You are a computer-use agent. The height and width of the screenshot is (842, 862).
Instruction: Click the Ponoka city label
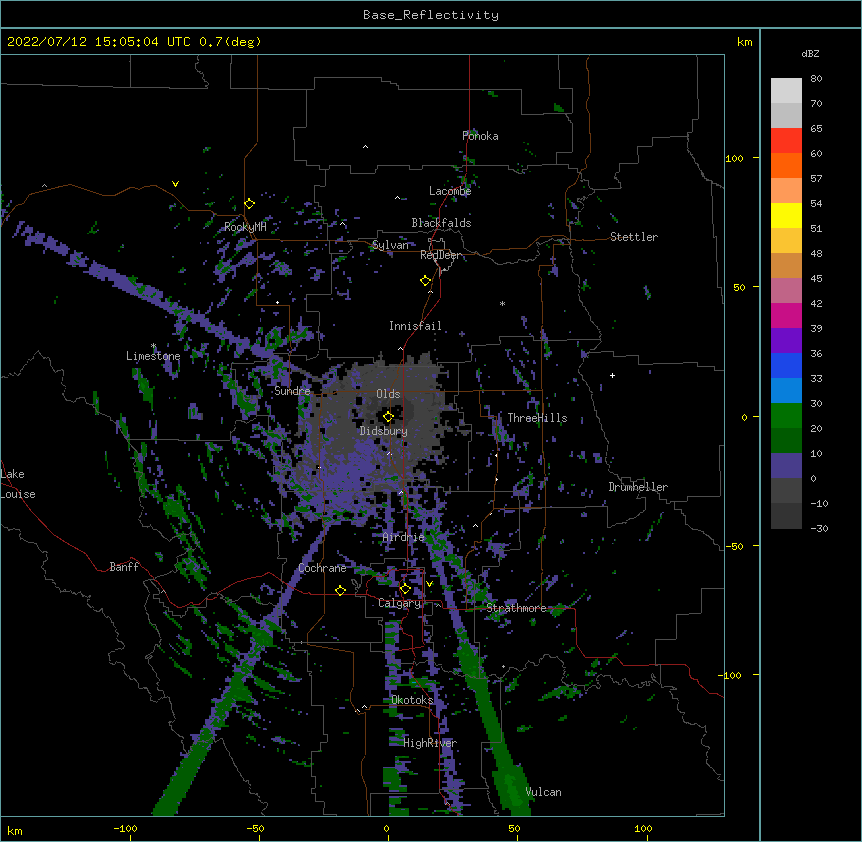(480, 136)
